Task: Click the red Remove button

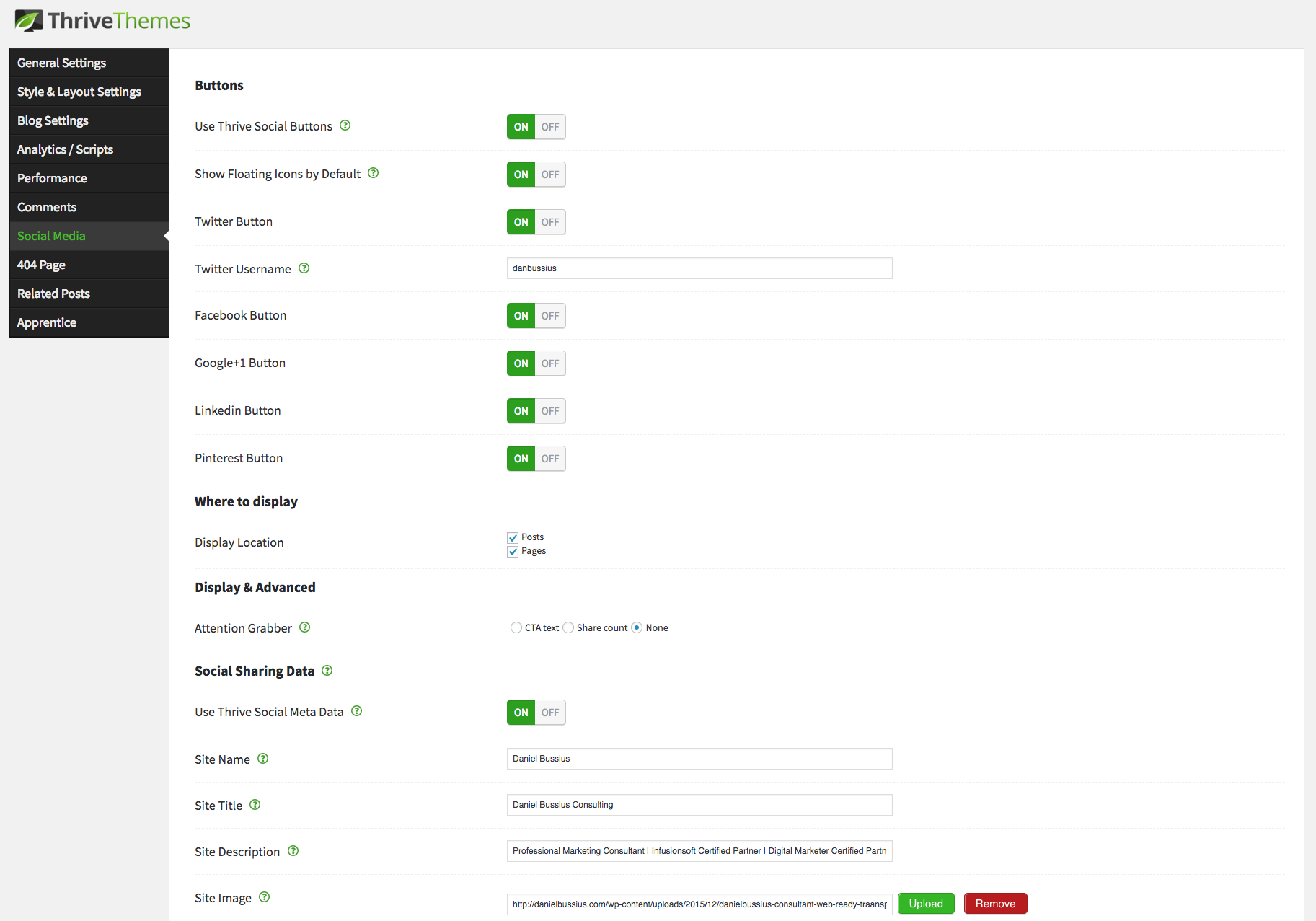Action: 995,904
